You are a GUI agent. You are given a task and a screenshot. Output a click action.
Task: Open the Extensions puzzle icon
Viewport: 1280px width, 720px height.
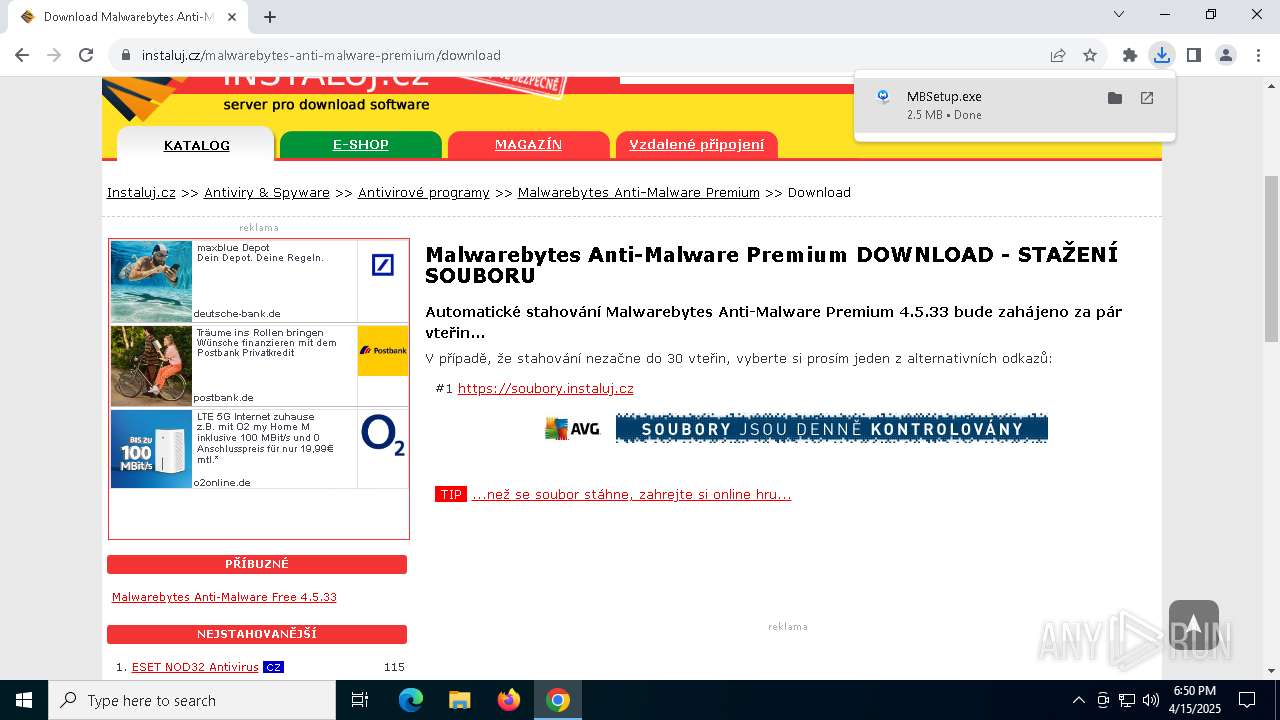pyautogui.click(x=1130, y=55)
